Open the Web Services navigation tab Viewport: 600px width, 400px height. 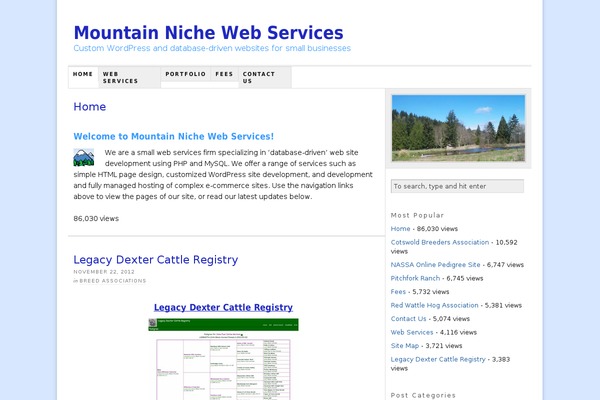click(129, 77)
